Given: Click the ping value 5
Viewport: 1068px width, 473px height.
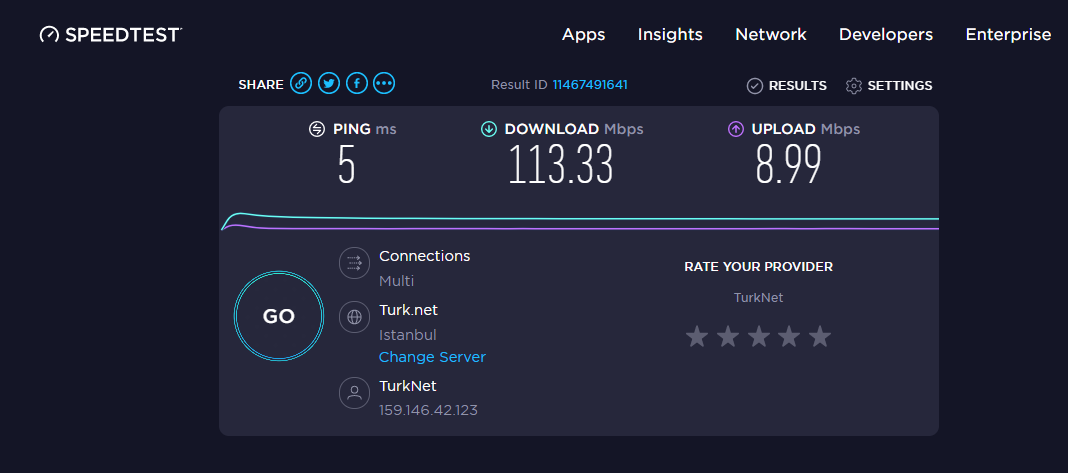Looking at the screenshot, I should pyautogui.click(x=347, y=164).
